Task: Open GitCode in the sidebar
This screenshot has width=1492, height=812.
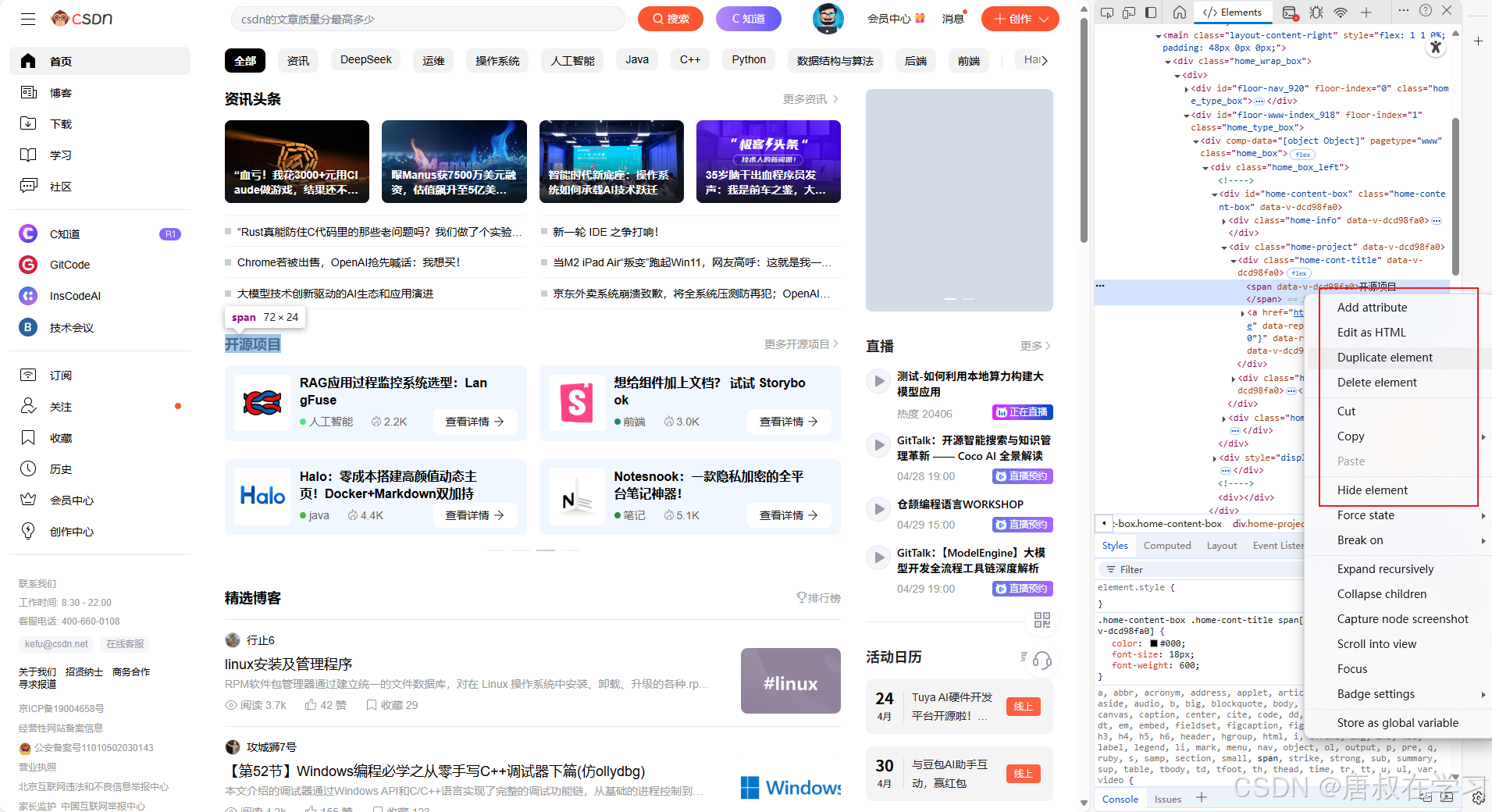Action: [x=100, y=265]
